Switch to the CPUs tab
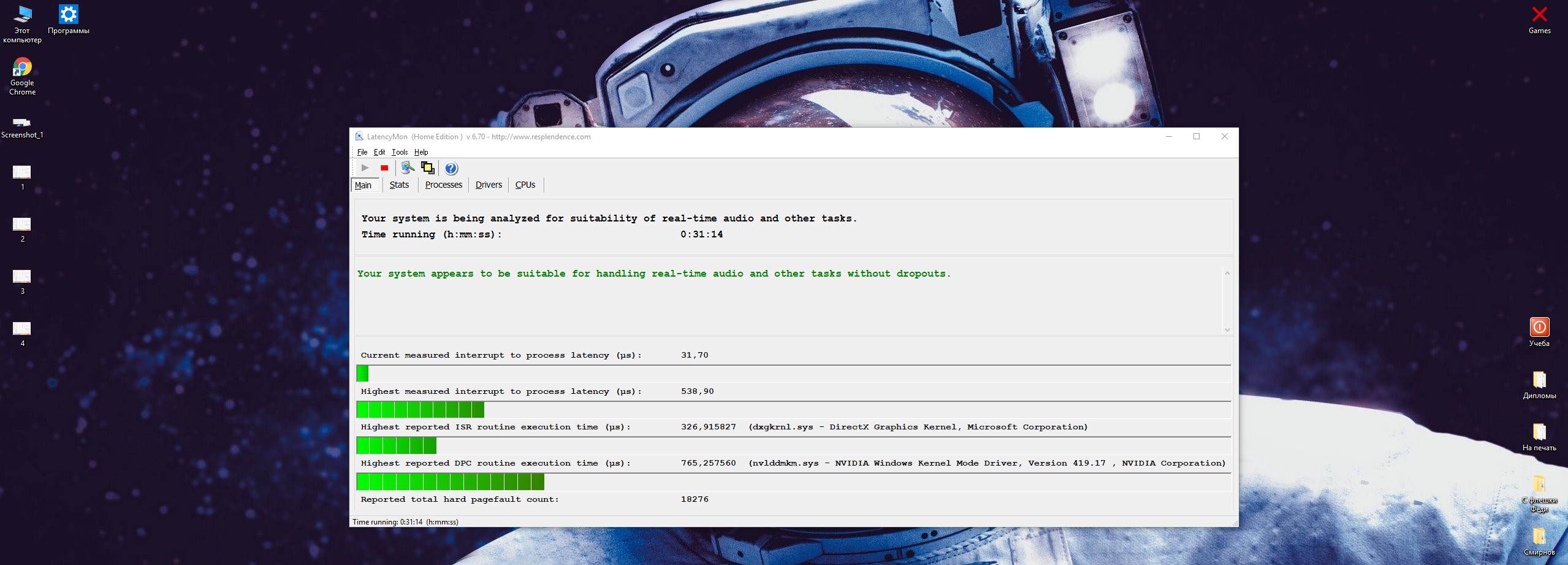This screenshot has width=1568, height=565. tap(525, 185)
